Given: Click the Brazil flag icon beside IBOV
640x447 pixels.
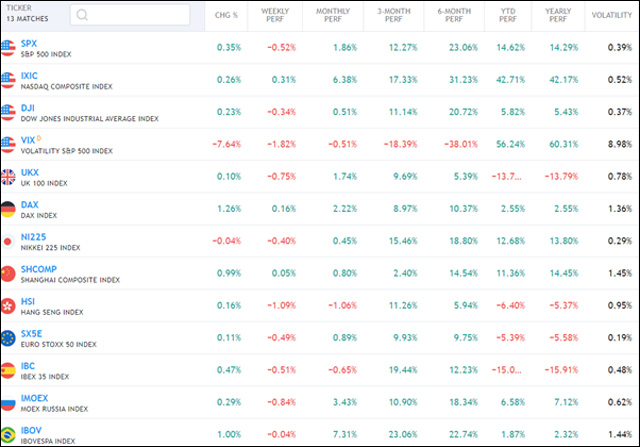Looking at the screenshot, I should [x=8, y=434].
